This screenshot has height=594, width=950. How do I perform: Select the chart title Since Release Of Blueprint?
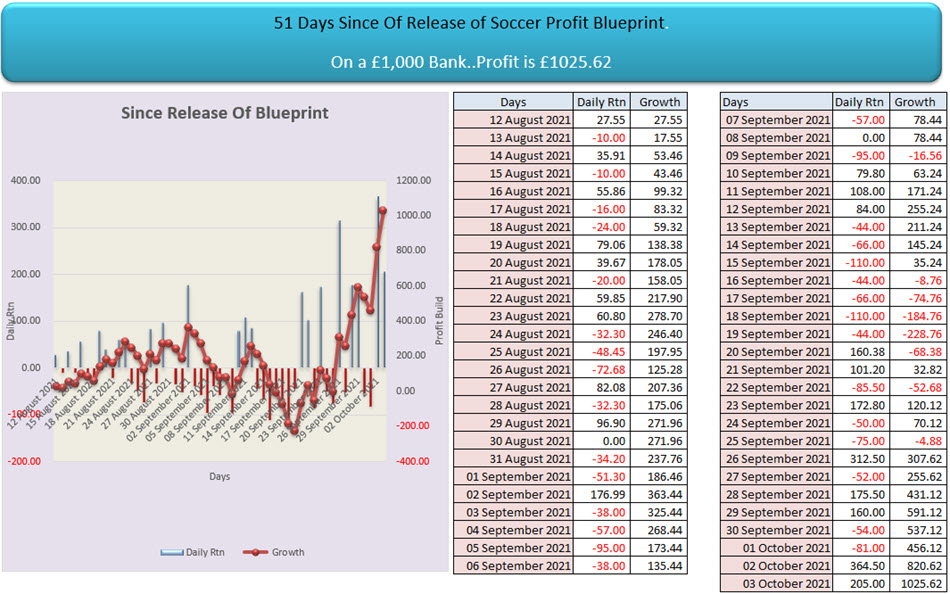(224, 113)
